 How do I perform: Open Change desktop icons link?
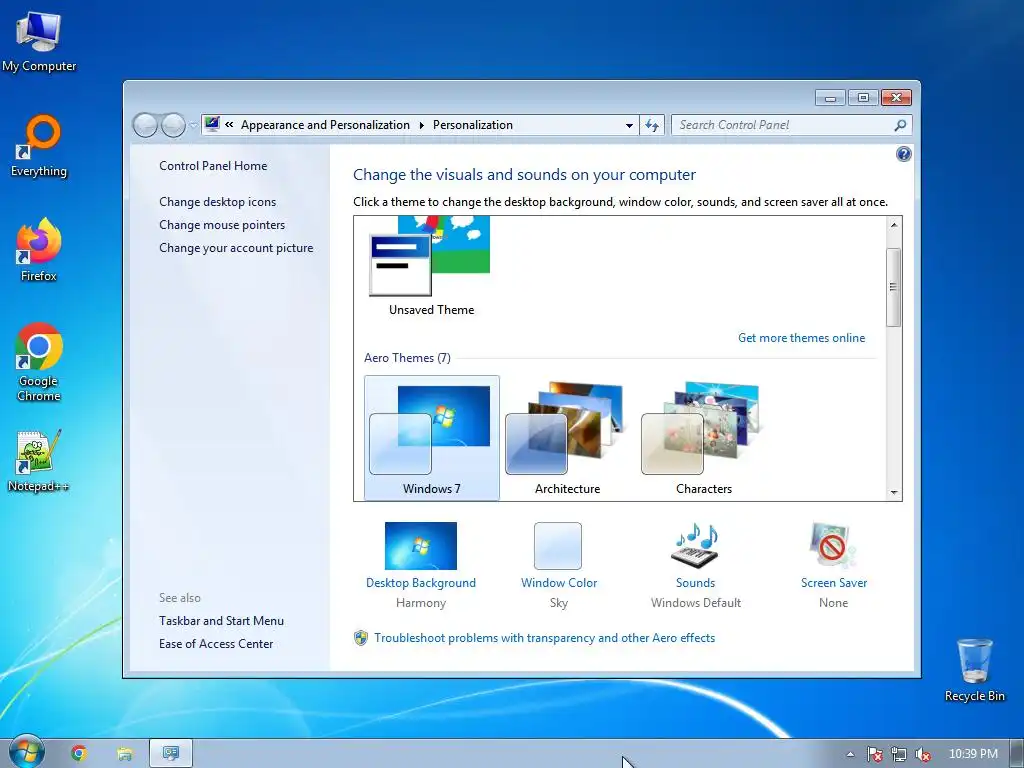(217, 202)
